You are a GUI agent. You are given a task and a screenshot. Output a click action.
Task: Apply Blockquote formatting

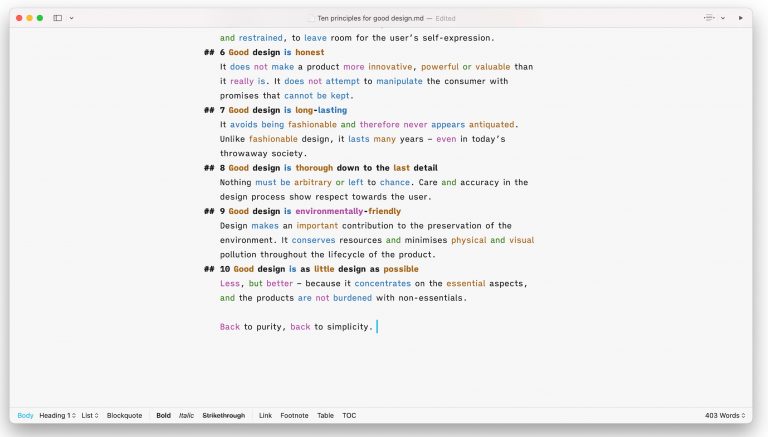[x=124, y=415]
